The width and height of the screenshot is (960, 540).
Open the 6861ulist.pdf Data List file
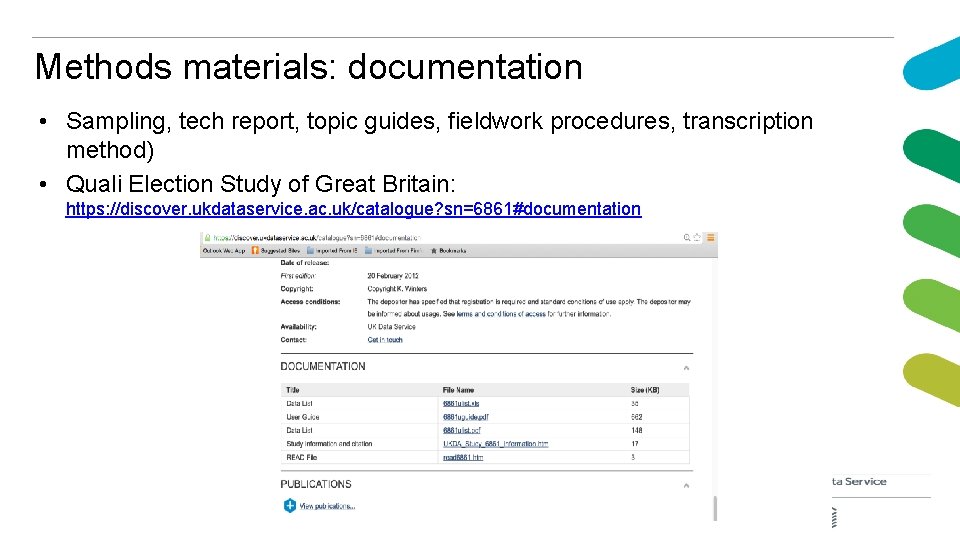tap(462, 430)
